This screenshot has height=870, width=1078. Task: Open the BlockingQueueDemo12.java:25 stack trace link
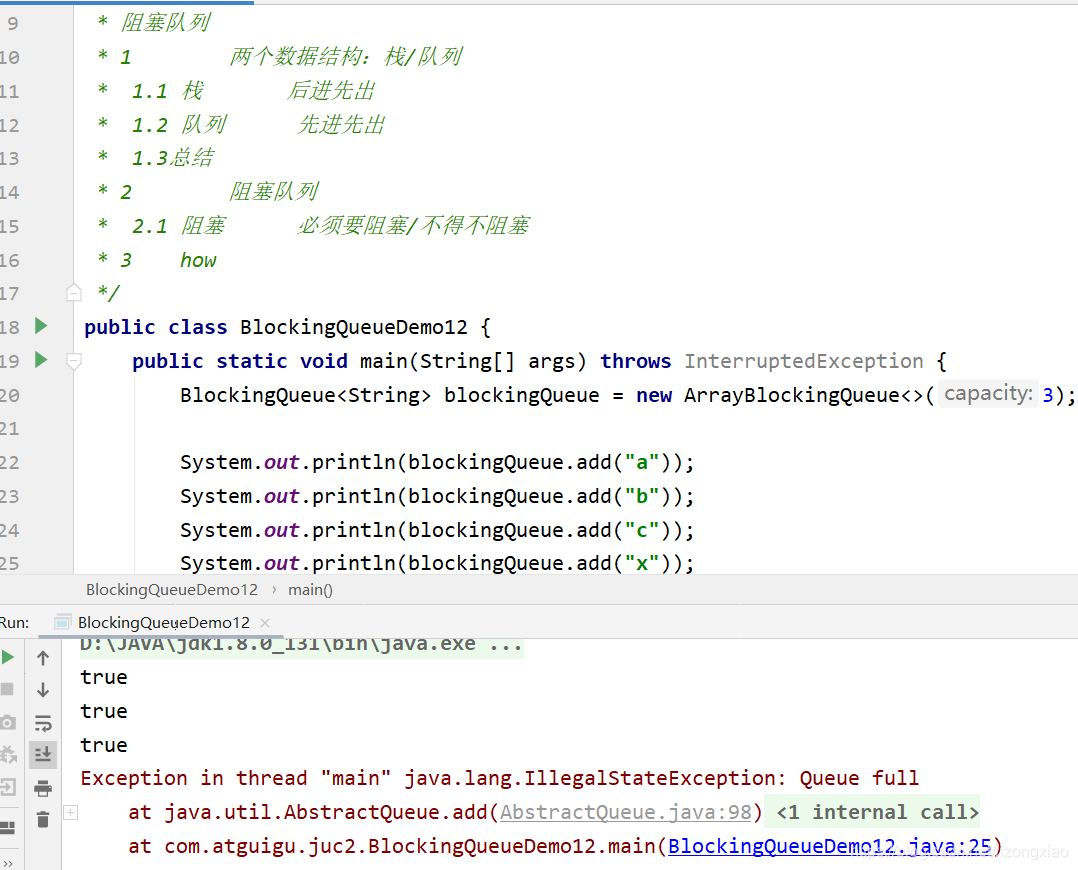click(829, 846)
